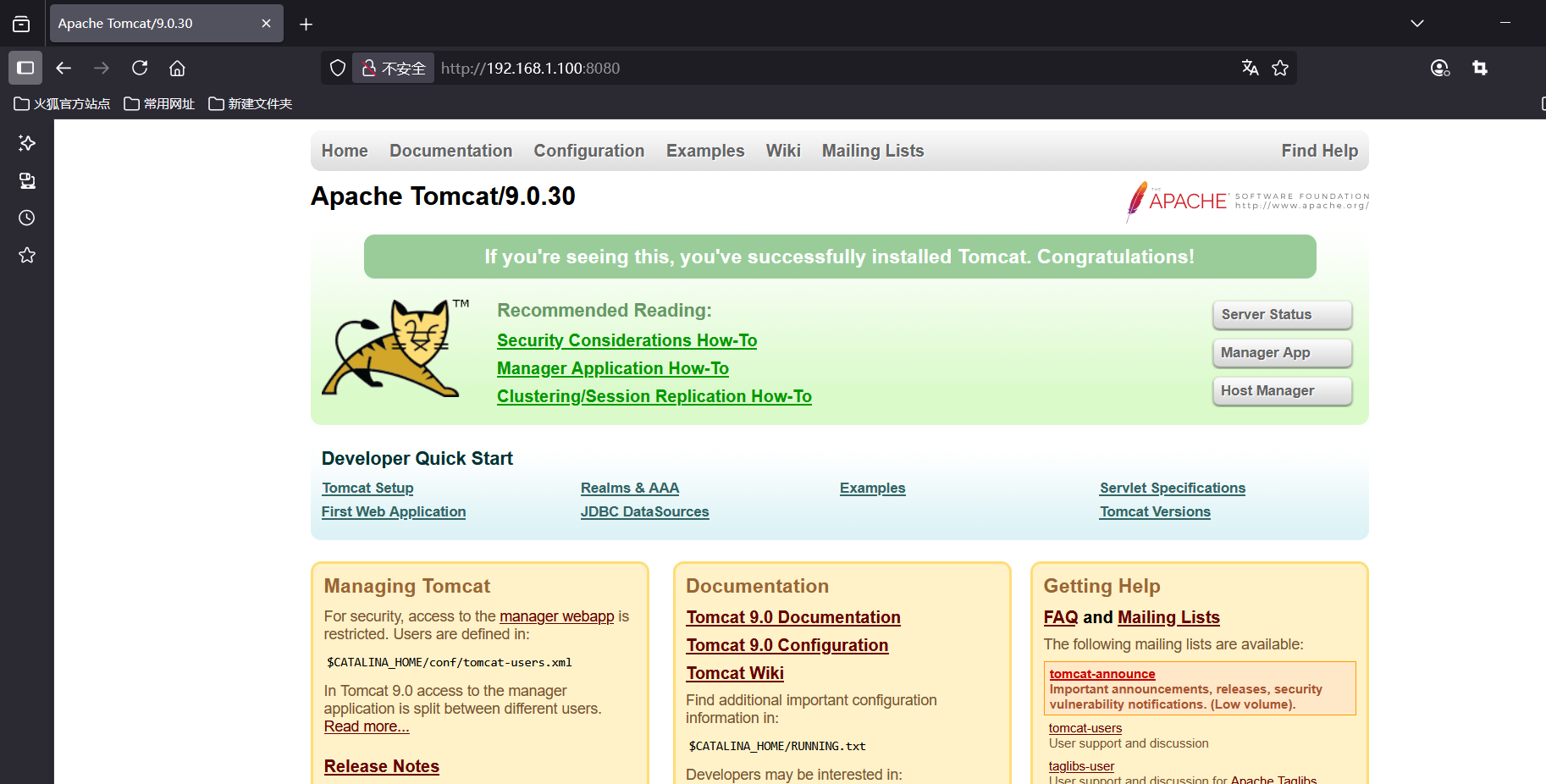
Task: Open Tomcat Wiki link
Action: [735, 673]
